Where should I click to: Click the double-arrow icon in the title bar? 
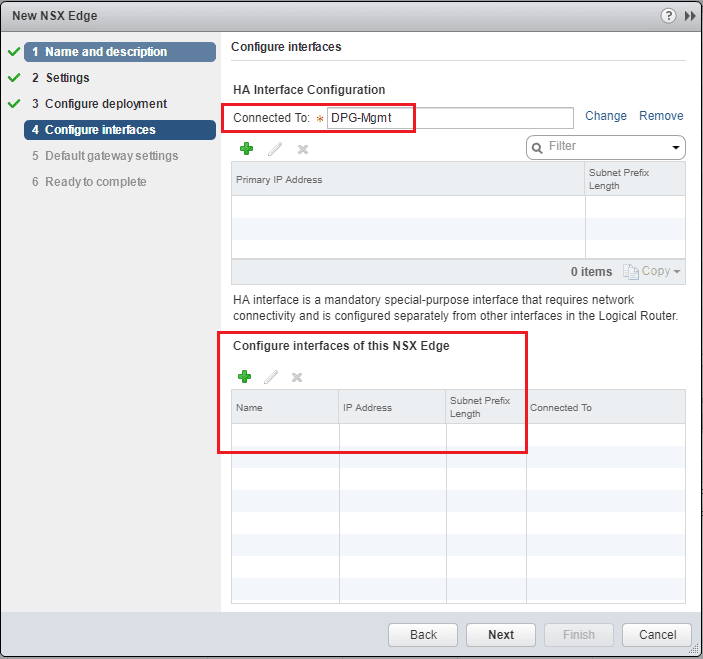tap(690, 16)
